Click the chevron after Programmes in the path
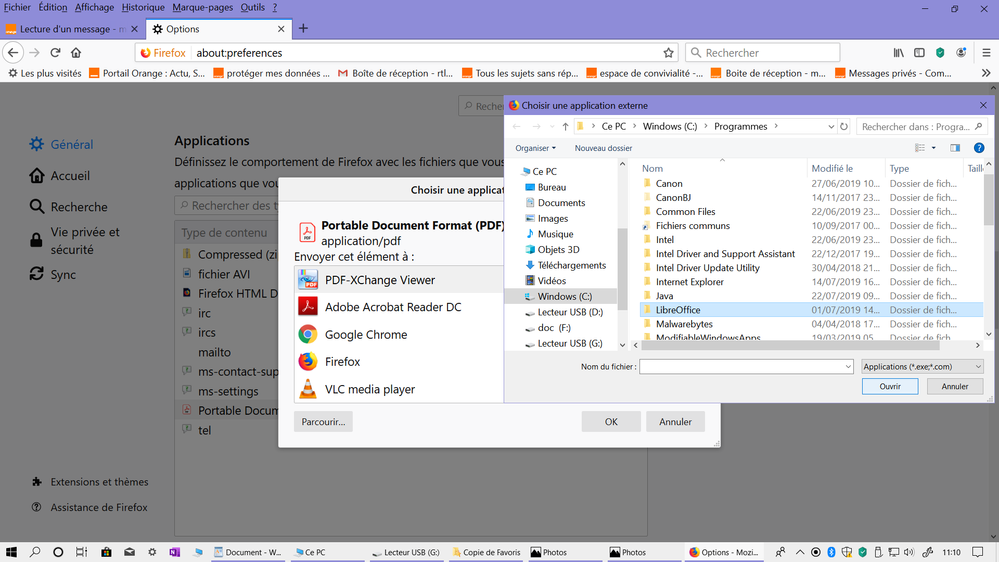 (776, 126)
